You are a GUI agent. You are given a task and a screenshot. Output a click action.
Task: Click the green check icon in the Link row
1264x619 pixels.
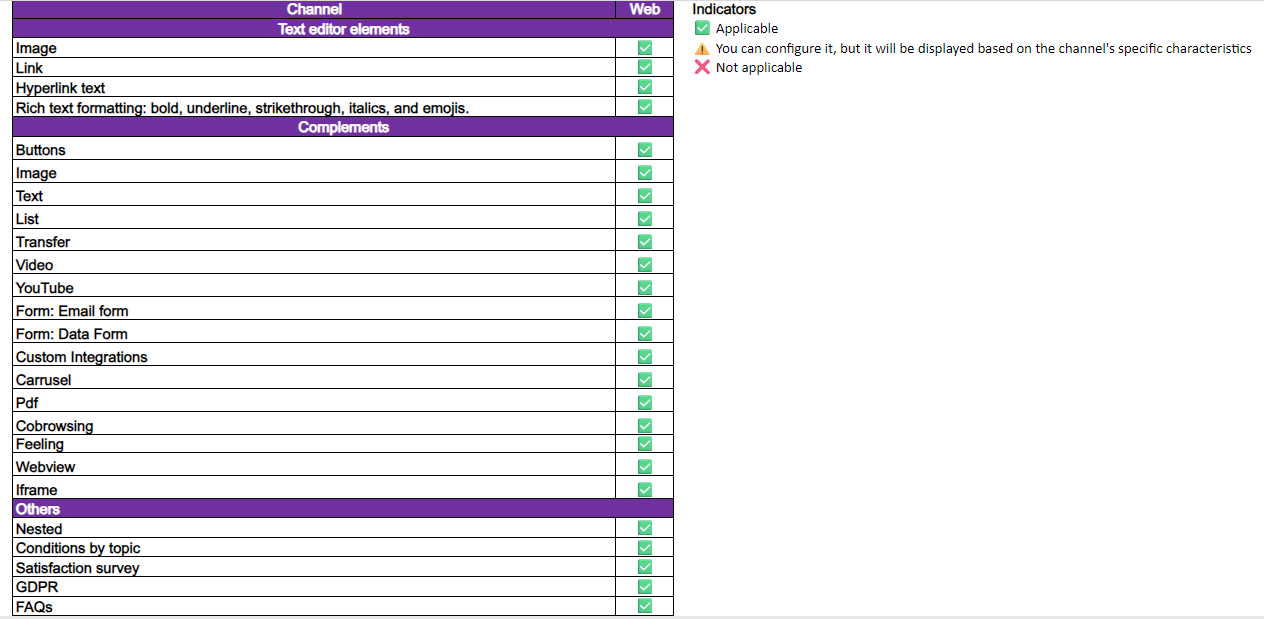[x=645, y=67]
